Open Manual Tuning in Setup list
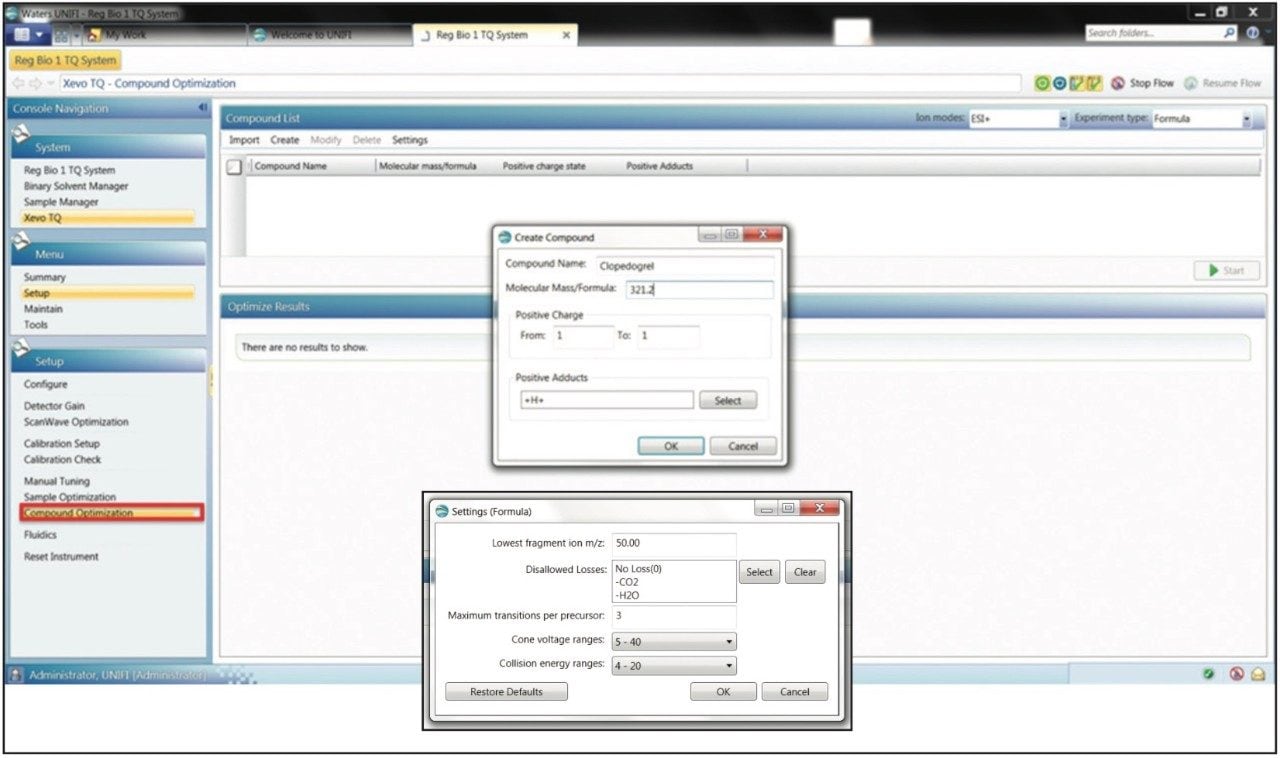 point(56,481)
